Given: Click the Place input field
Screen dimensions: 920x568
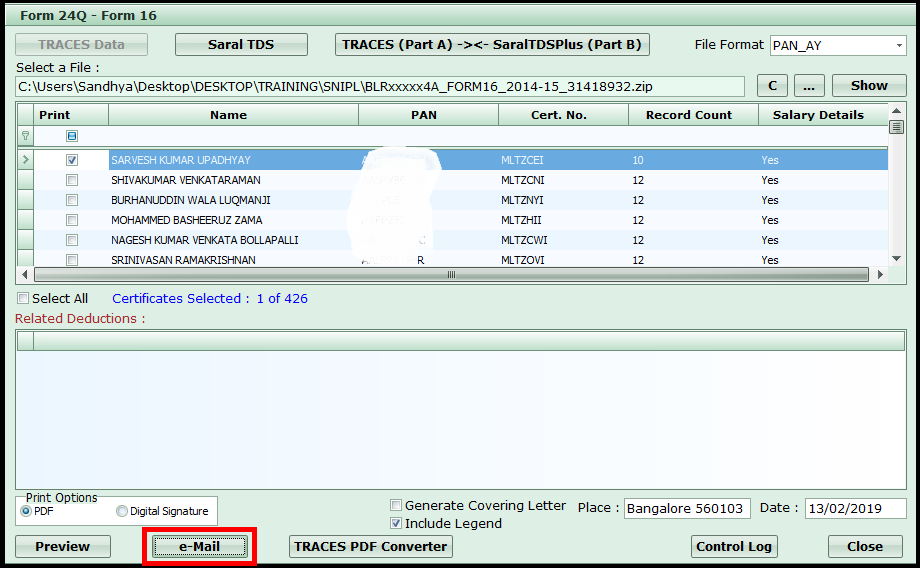Looking at the screenshot, I should (x=687, y=508).
